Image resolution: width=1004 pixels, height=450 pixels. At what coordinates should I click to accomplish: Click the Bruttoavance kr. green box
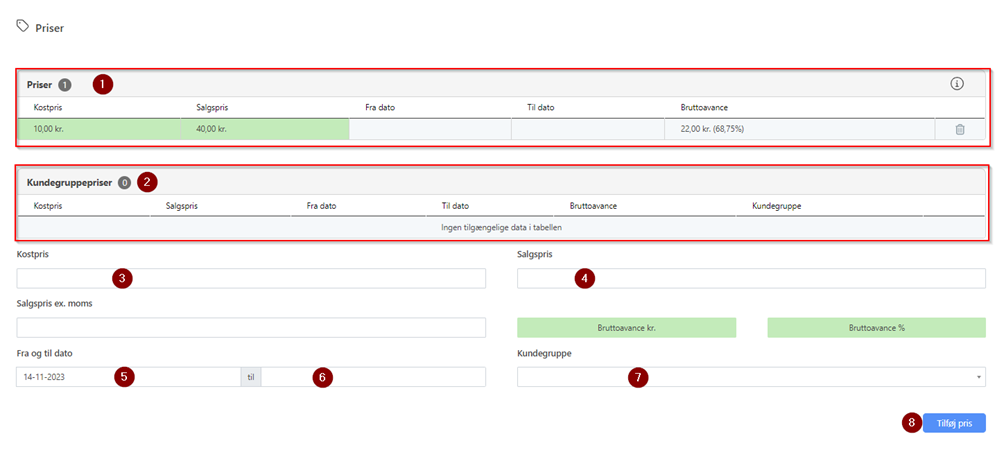[x=626, y=328]
